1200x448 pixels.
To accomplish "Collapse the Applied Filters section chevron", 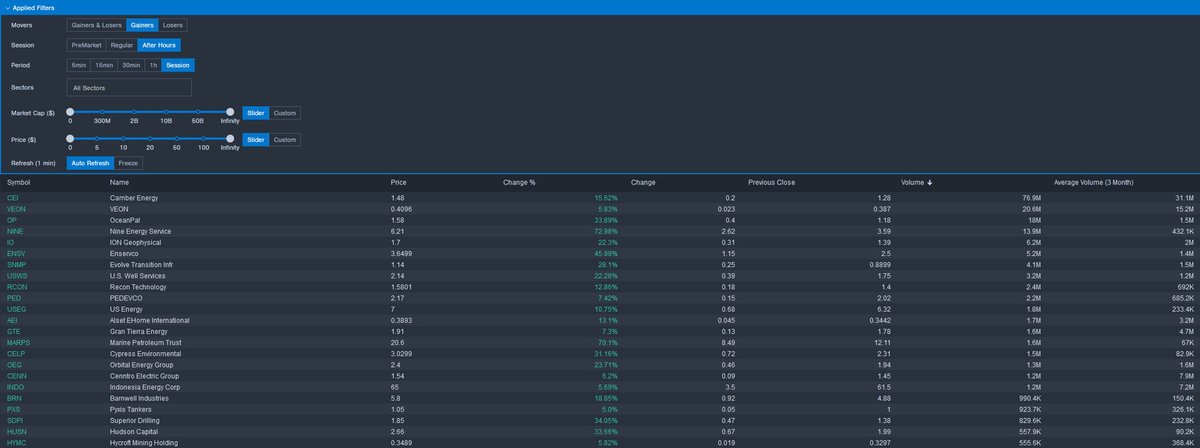I will point(6,7).
